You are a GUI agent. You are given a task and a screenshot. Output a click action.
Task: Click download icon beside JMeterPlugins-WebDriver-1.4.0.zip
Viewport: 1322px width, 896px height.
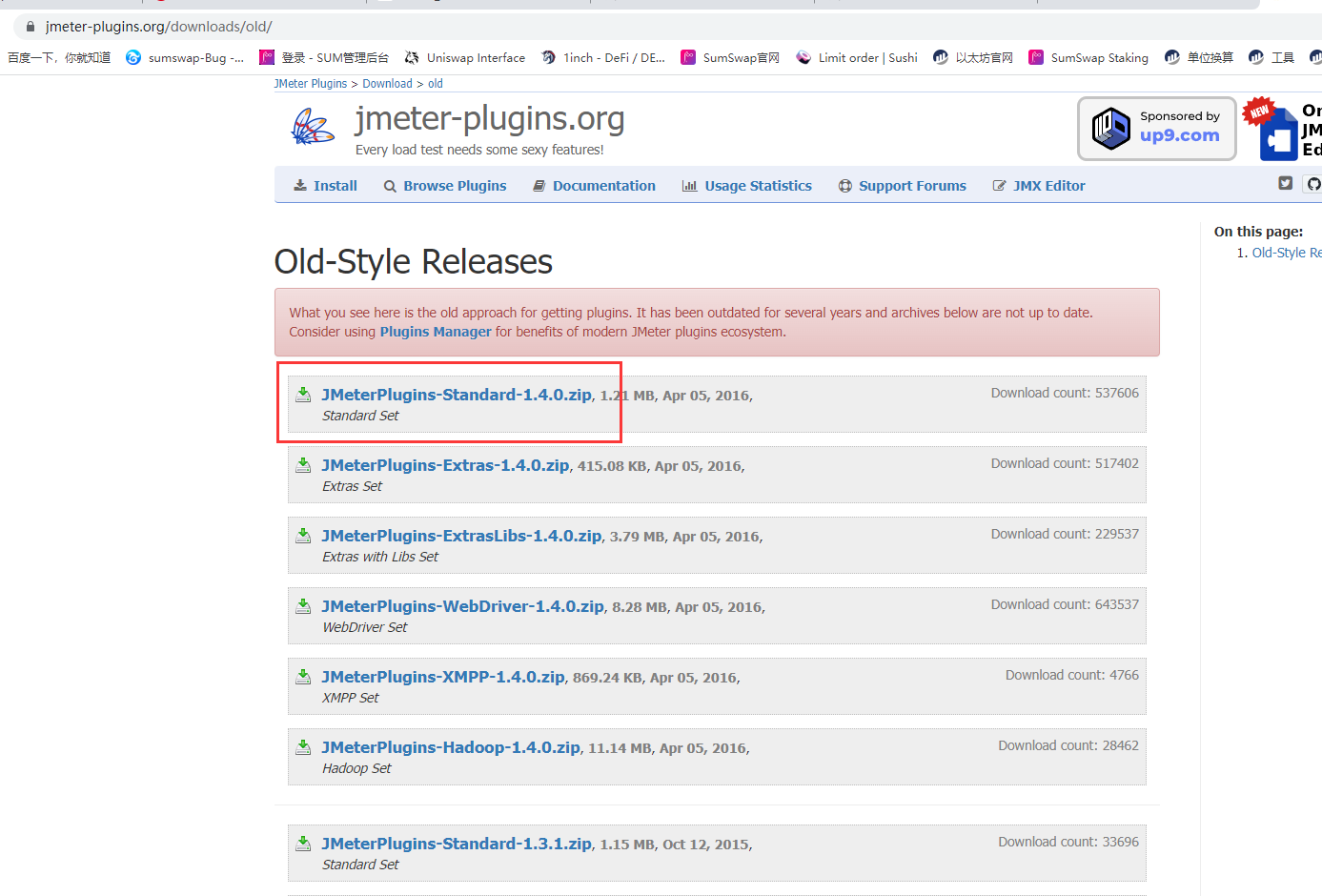coord(303,606)
